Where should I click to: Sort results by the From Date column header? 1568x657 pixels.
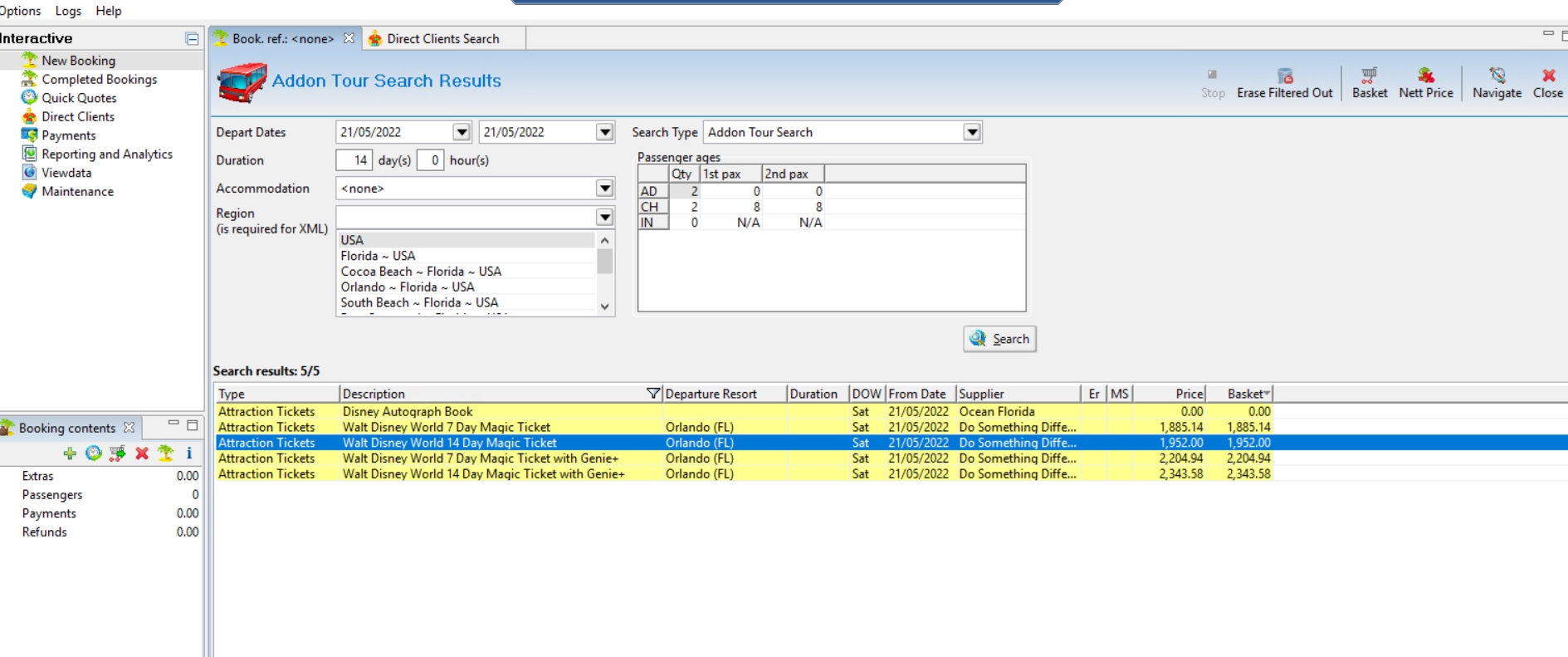pos(921,394)
